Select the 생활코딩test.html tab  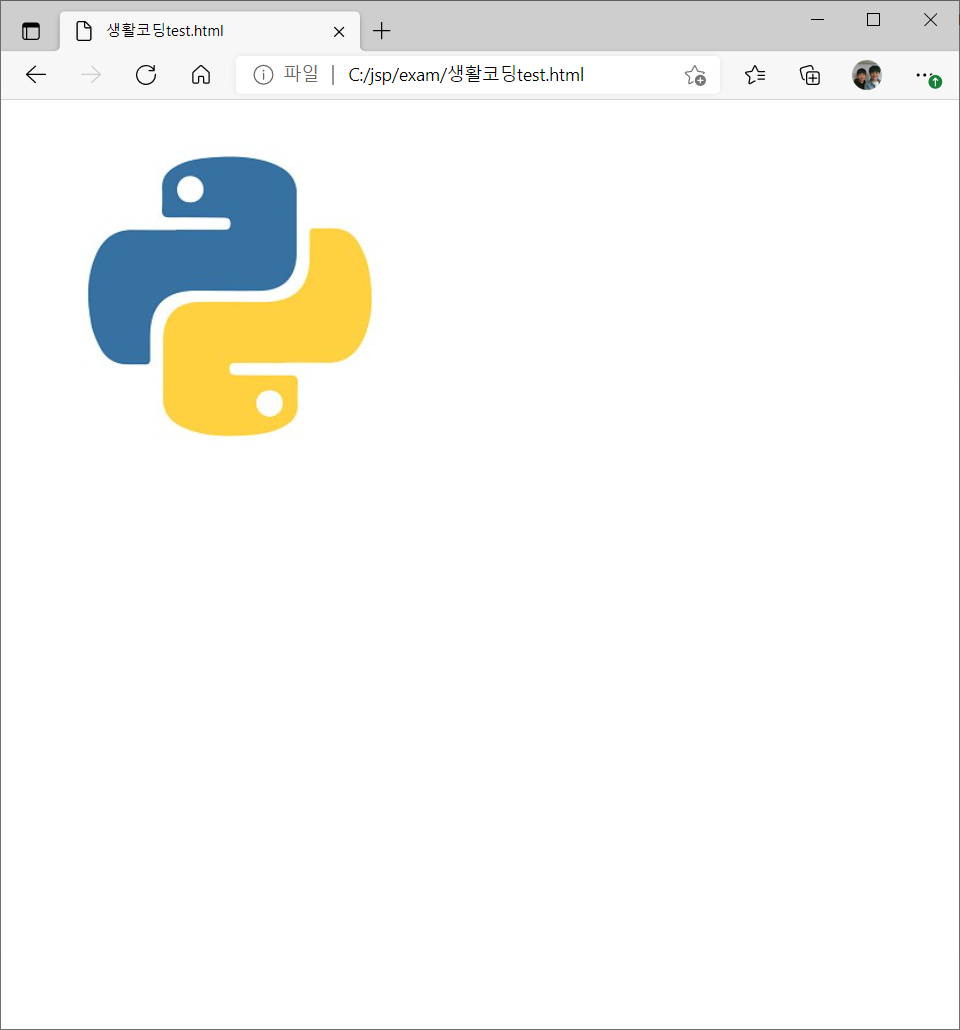[210, 31]
